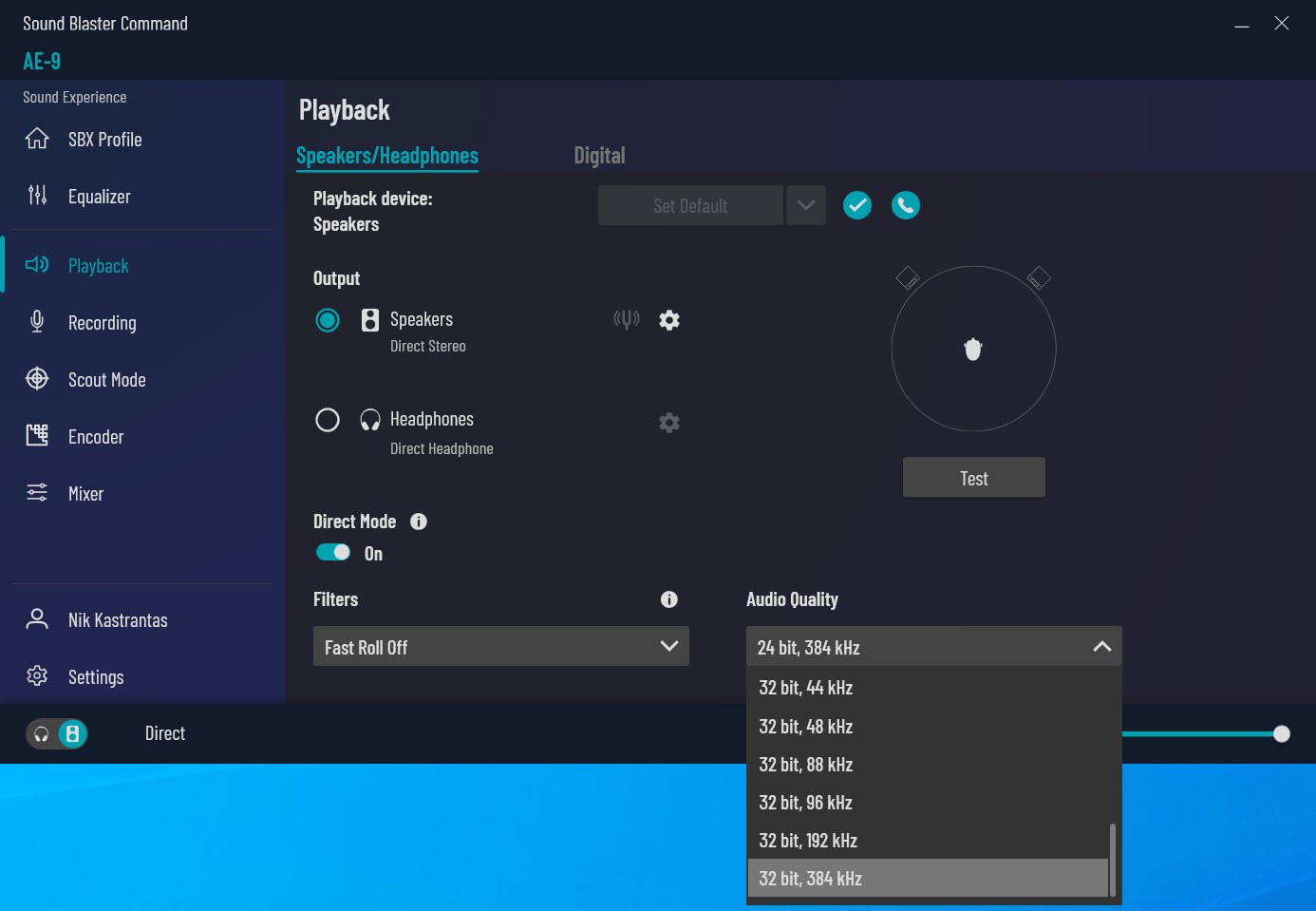The image size is (1316, 911).
Task: Click the Test button
Action: click(974, 478)
